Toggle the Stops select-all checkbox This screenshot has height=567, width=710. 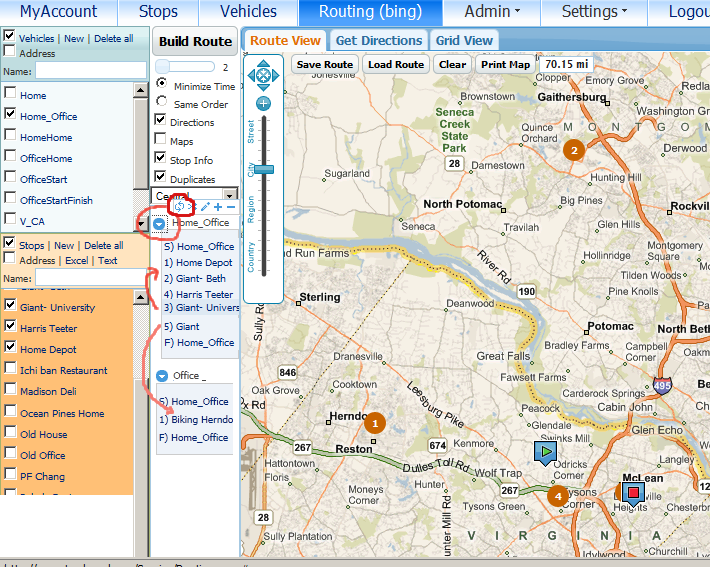tap(9, 243)
